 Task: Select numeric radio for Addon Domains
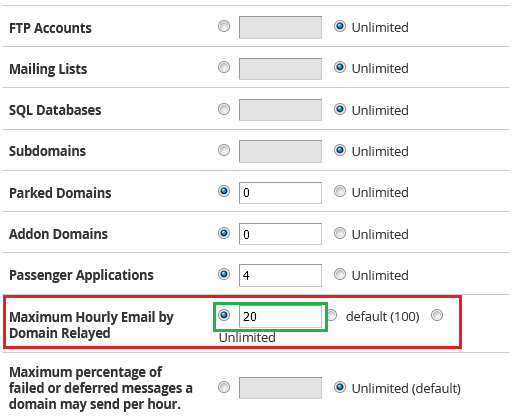[x=224, y=233]
